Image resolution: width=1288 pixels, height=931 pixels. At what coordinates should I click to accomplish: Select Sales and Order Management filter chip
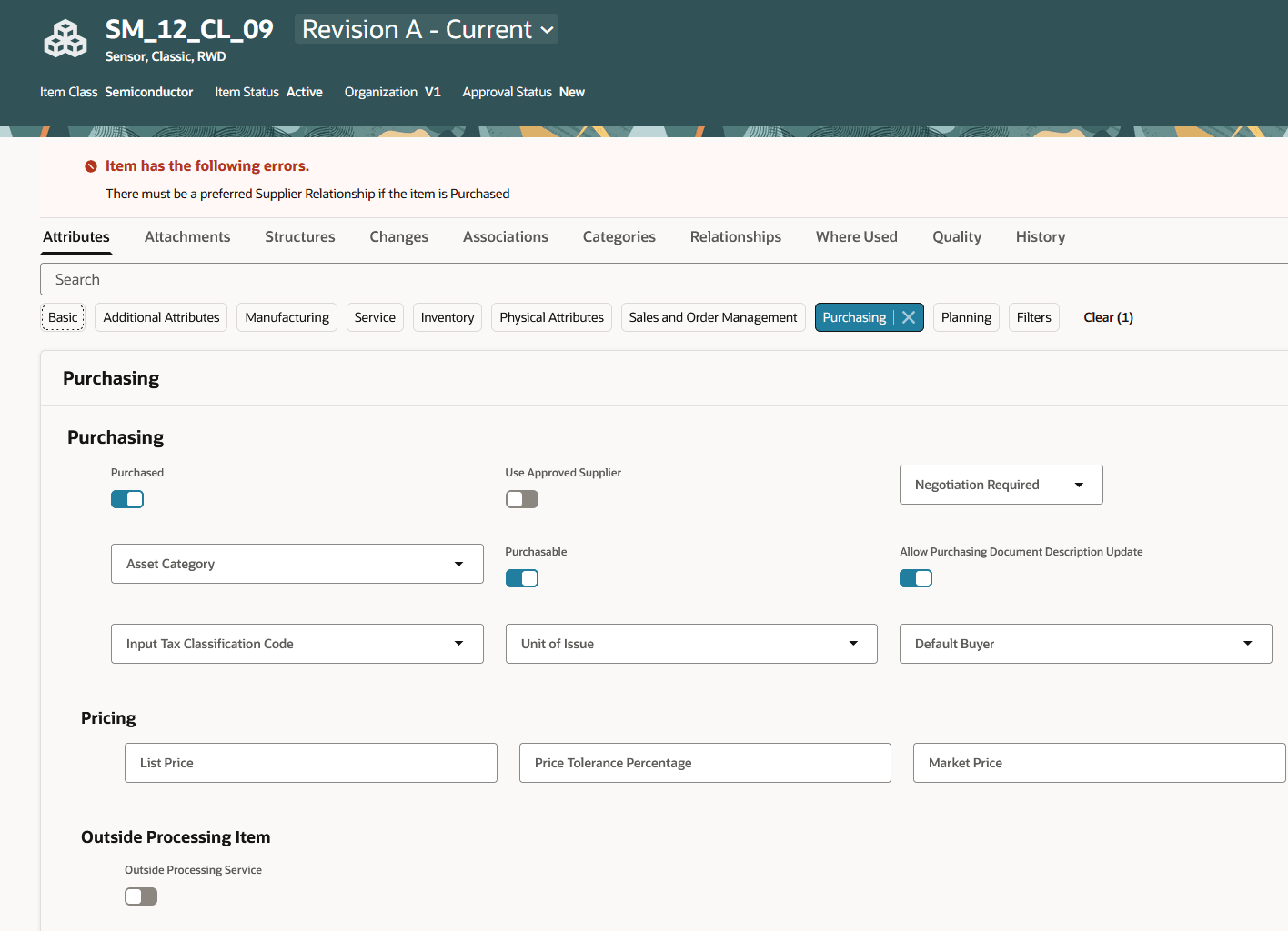click(x=713, y=317)
